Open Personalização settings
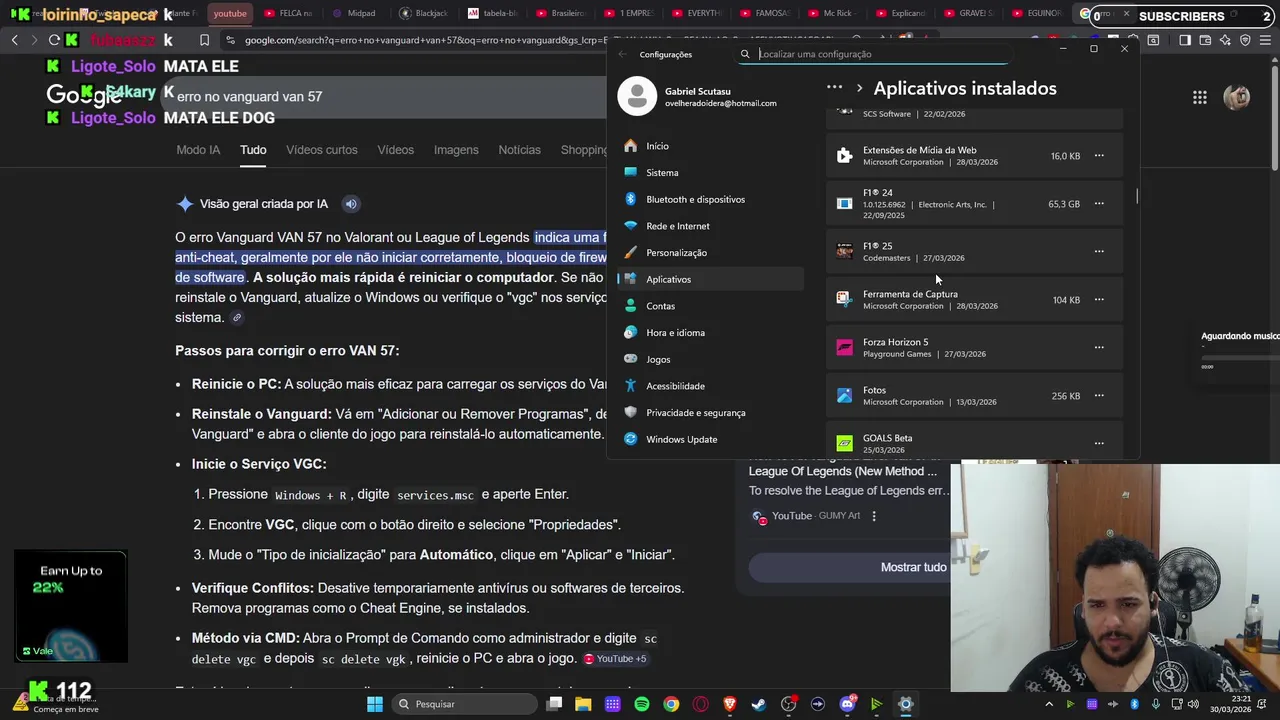The image size is (1280, 720). (x=710, y=253)
